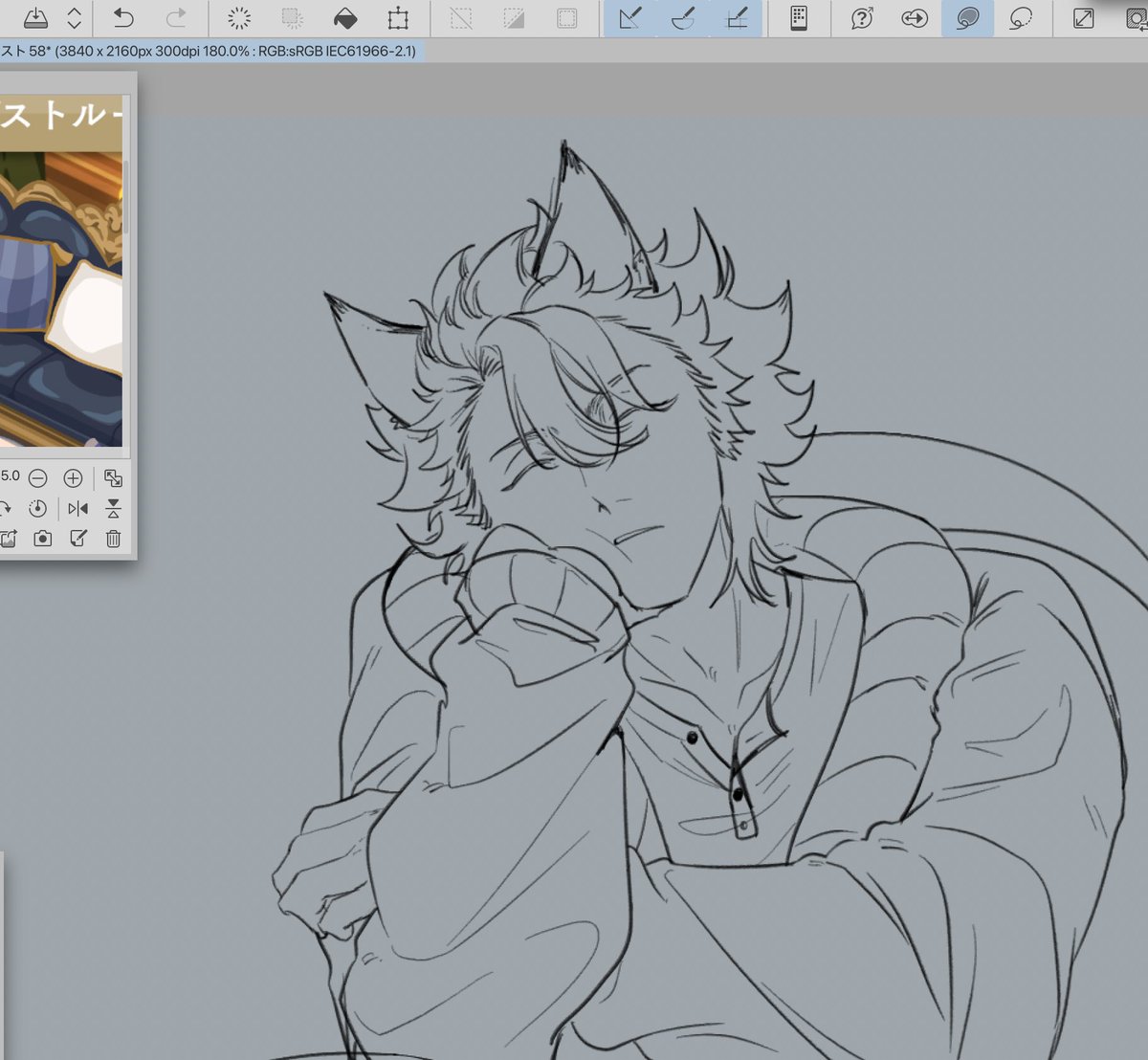
Task: Toggle Snap to Ruler
Action: (629, 18)
